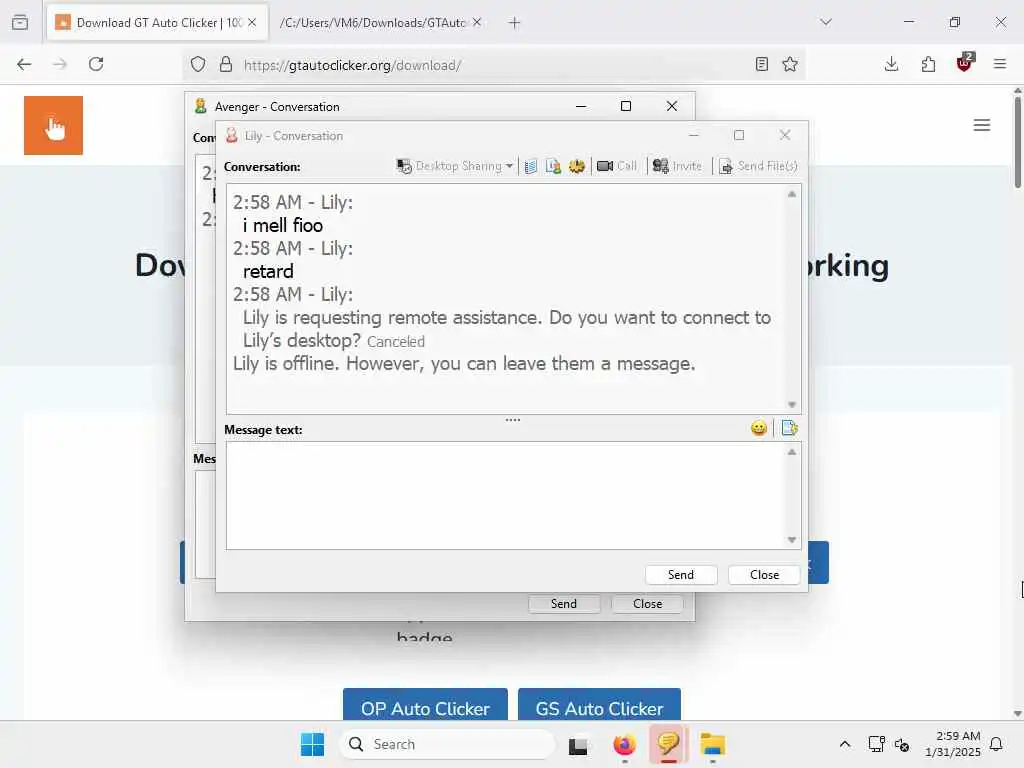1024x768 pixels.
Task: Click the messenger chat taskbar icon
Action: click(x=668, y=744)
